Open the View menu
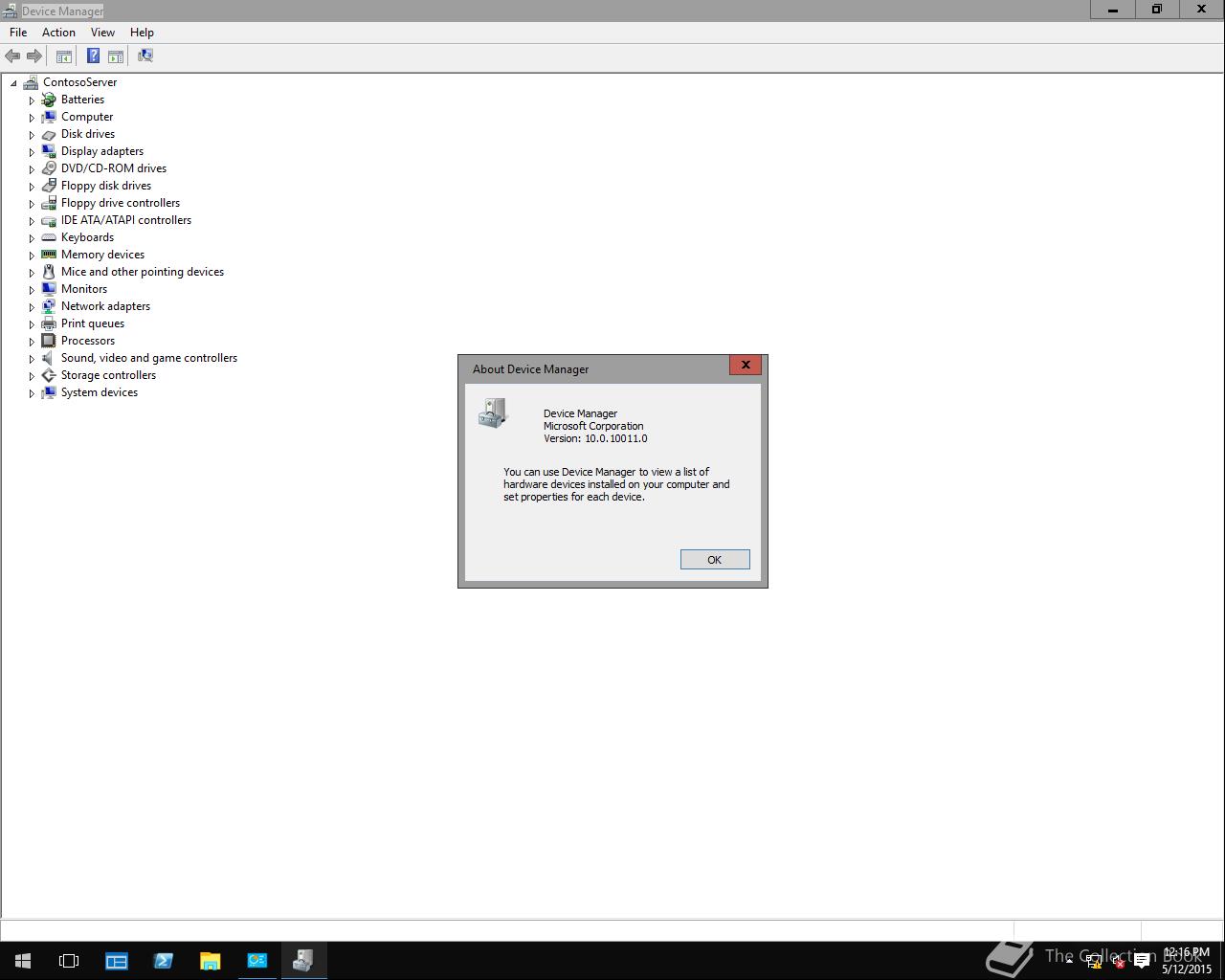The width and height of the screenshot is (1225, 980). pyautogui.click(x=102, y=33)
